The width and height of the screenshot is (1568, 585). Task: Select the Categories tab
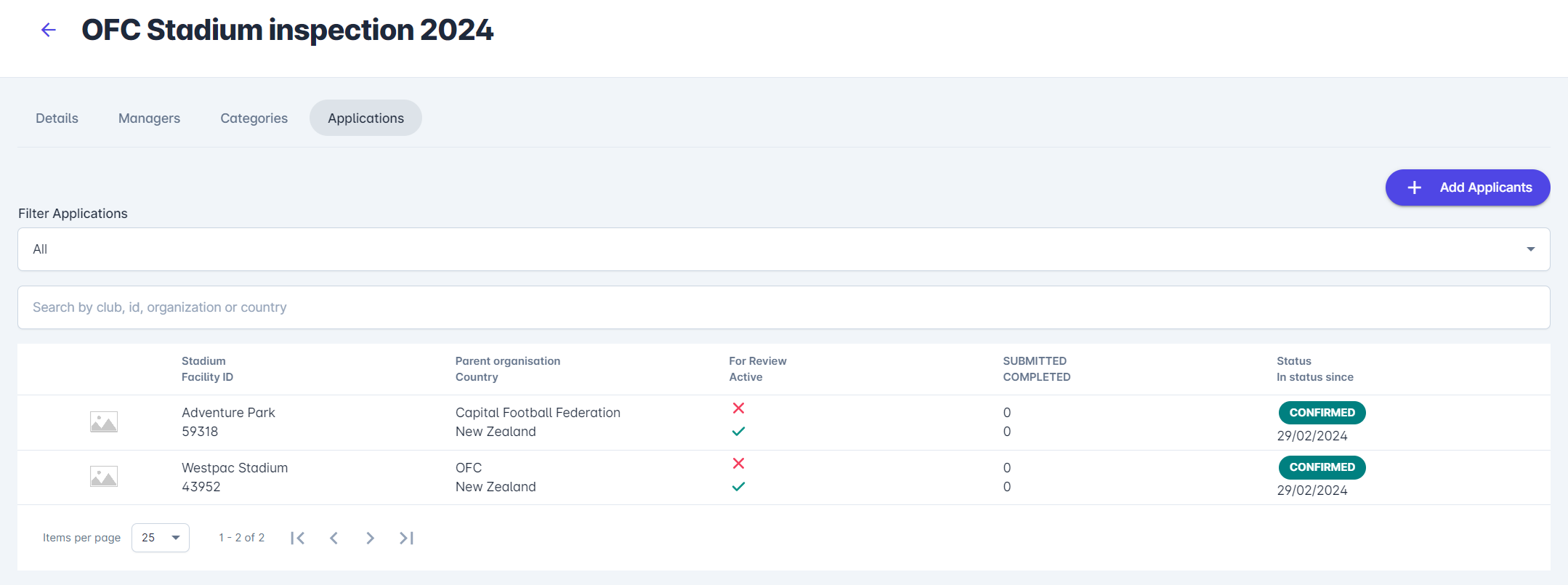(x=254, y=118)
